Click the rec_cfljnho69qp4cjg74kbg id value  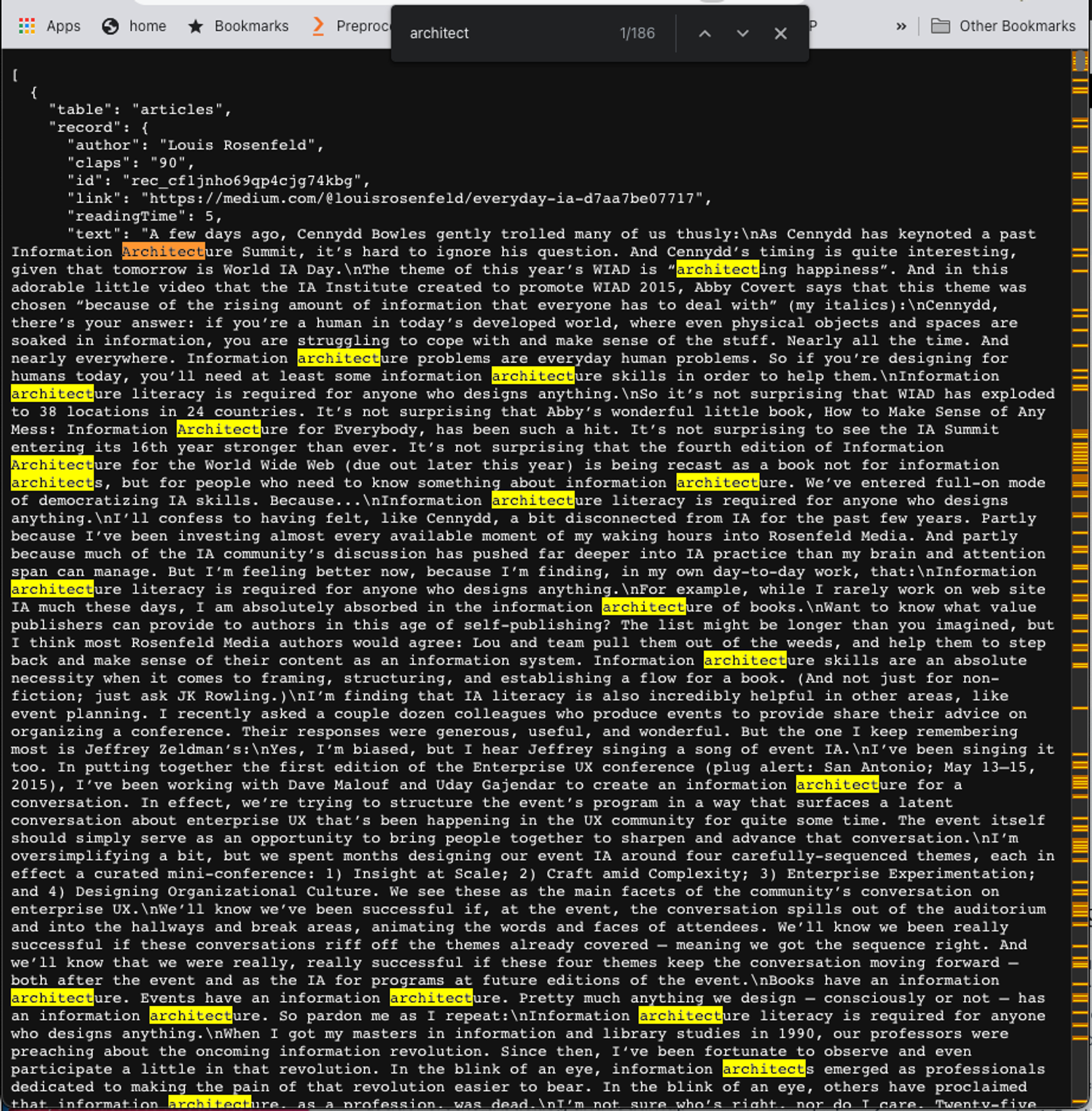point(242,181)
